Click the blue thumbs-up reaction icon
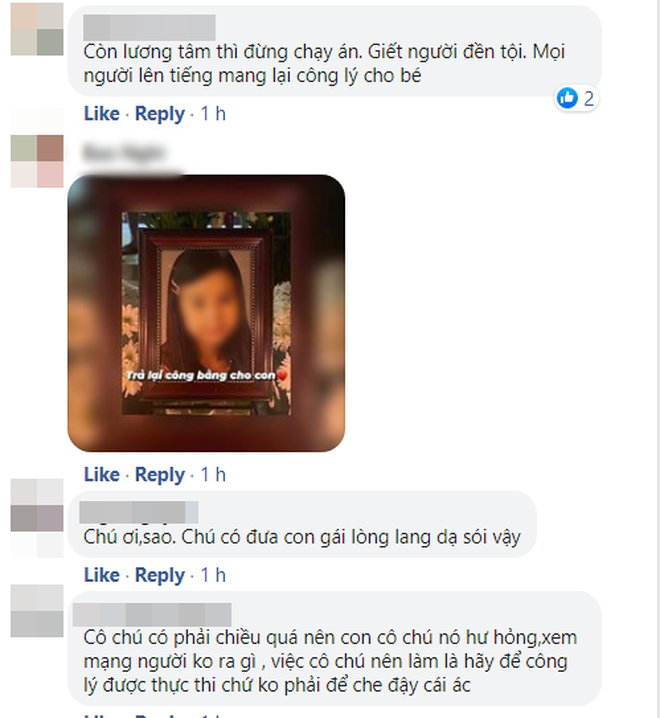 [x=567, y=98]
